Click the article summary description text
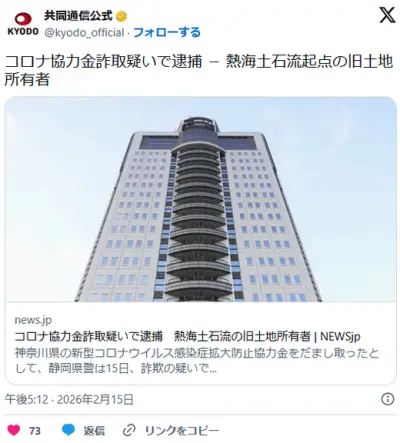This screenshot has height=443, width=400. [x=197, y=361]
